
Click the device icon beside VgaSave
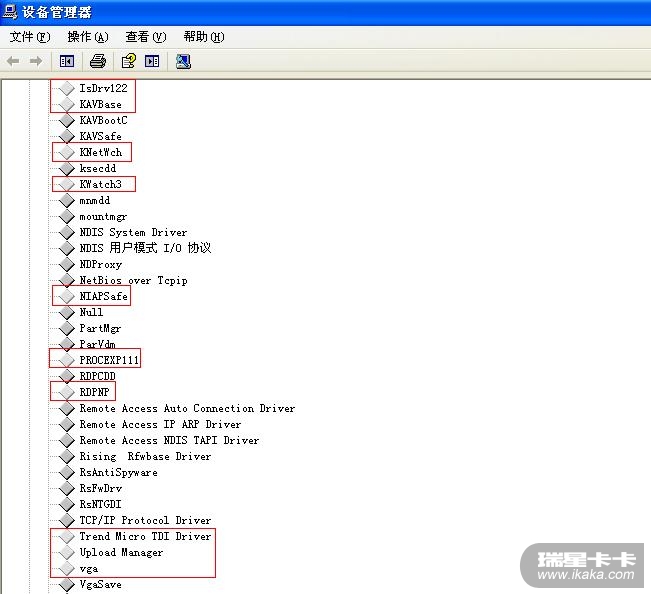click(x=66, y=584)
